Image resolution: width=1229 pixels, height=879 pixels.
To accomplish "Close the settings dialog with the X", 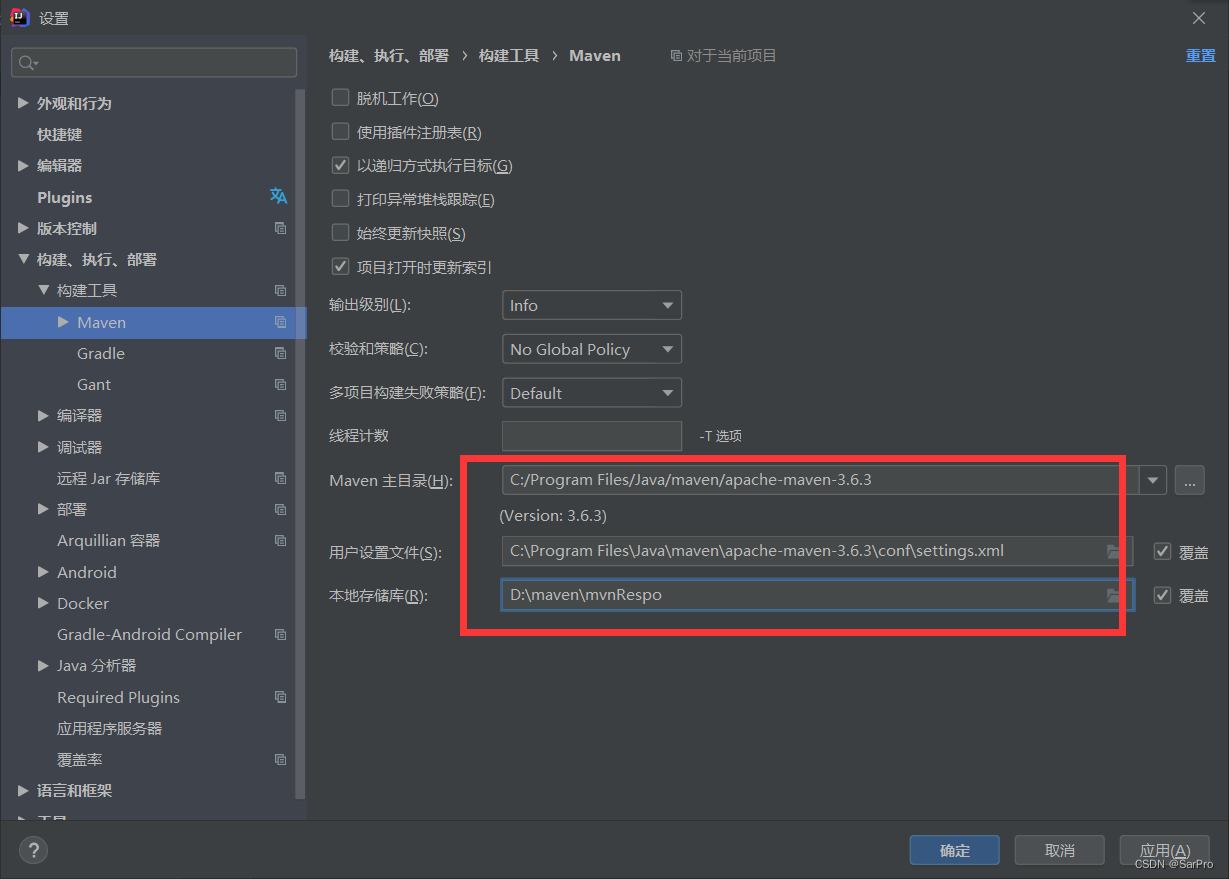I will point(1199,18).
